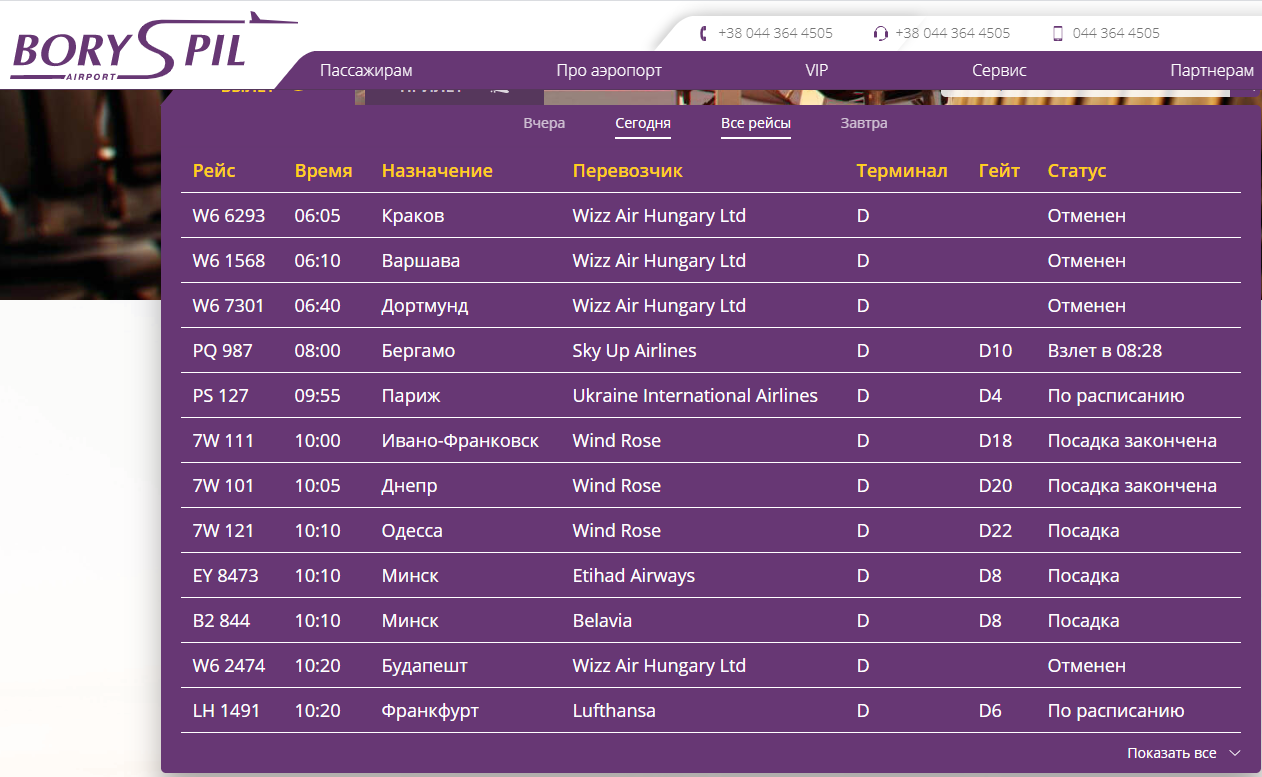Click the mobile phone icon

1057,33
